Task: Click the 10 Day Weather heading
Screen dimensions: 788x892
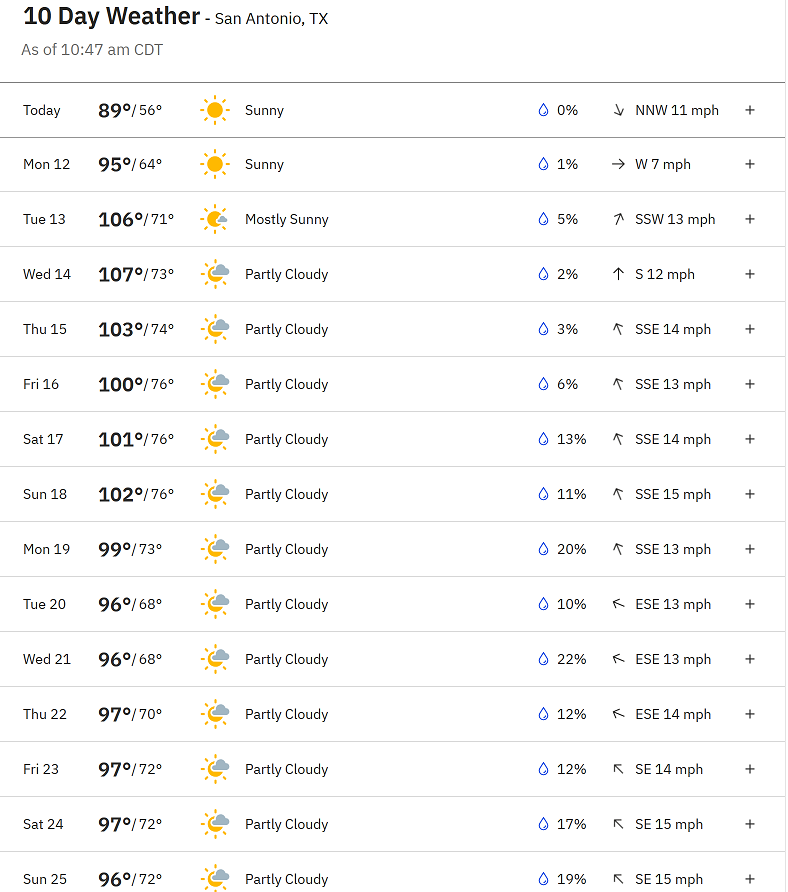Action: point(112,16)
